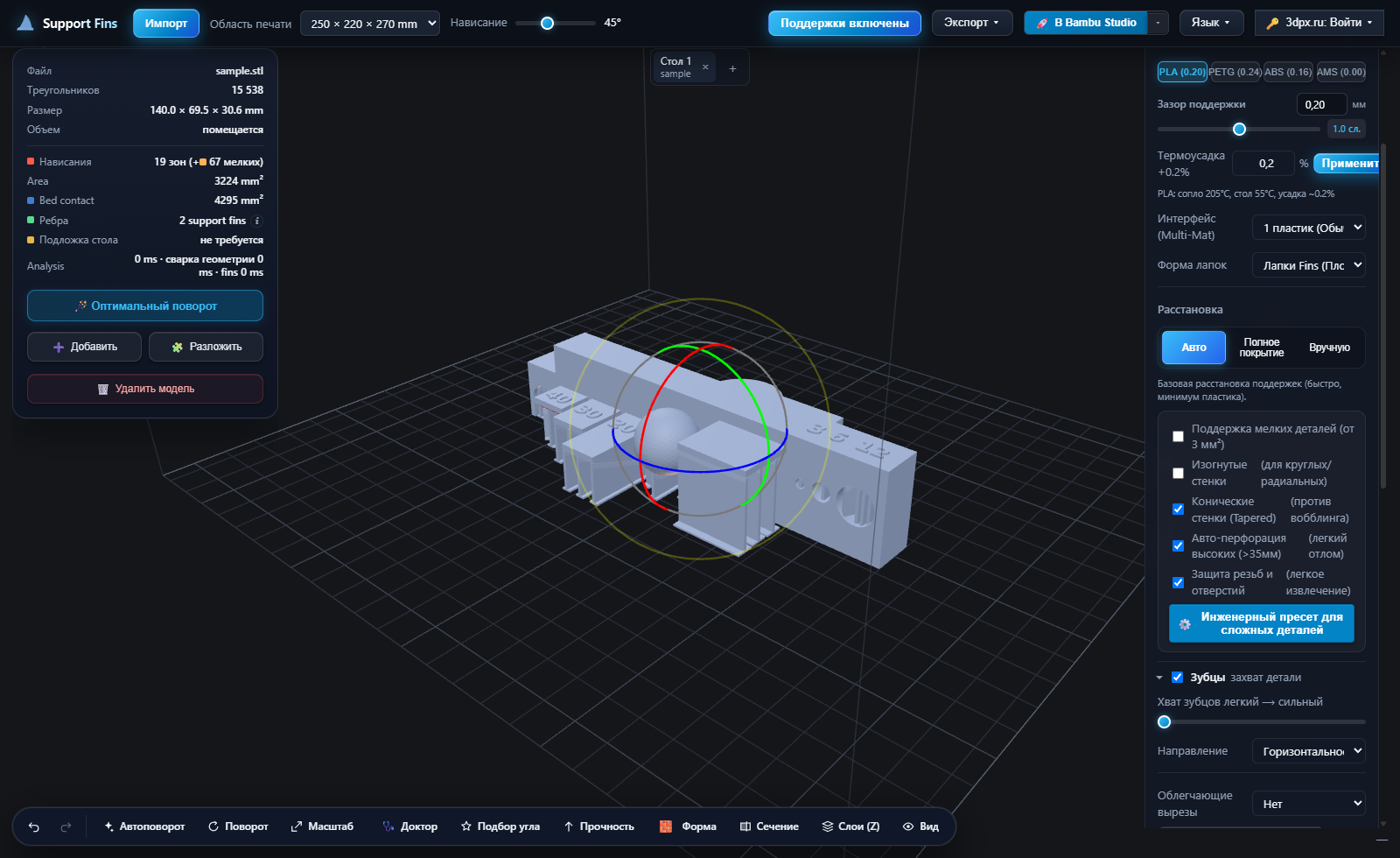Add a new table with the plus icon
This screenshot has width=1400, height=858.
tap(732, 68)
